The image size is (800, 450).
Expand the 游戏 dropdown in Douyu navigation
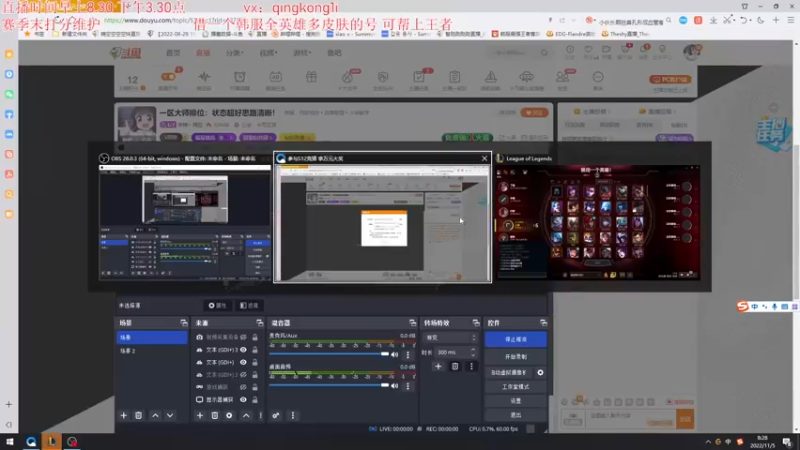coord(302,53)
